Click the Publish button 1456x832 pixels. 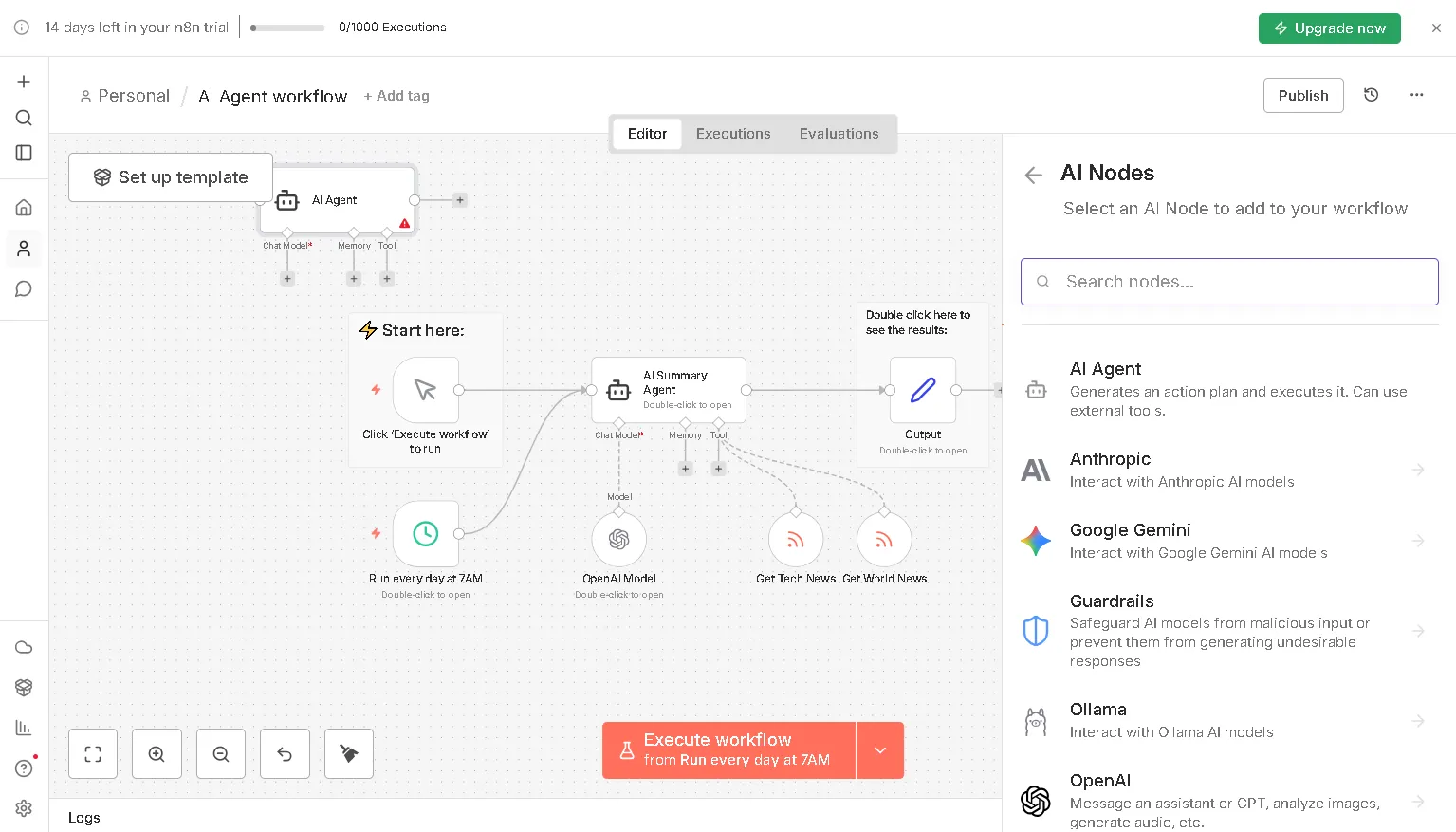(1303, 95)
